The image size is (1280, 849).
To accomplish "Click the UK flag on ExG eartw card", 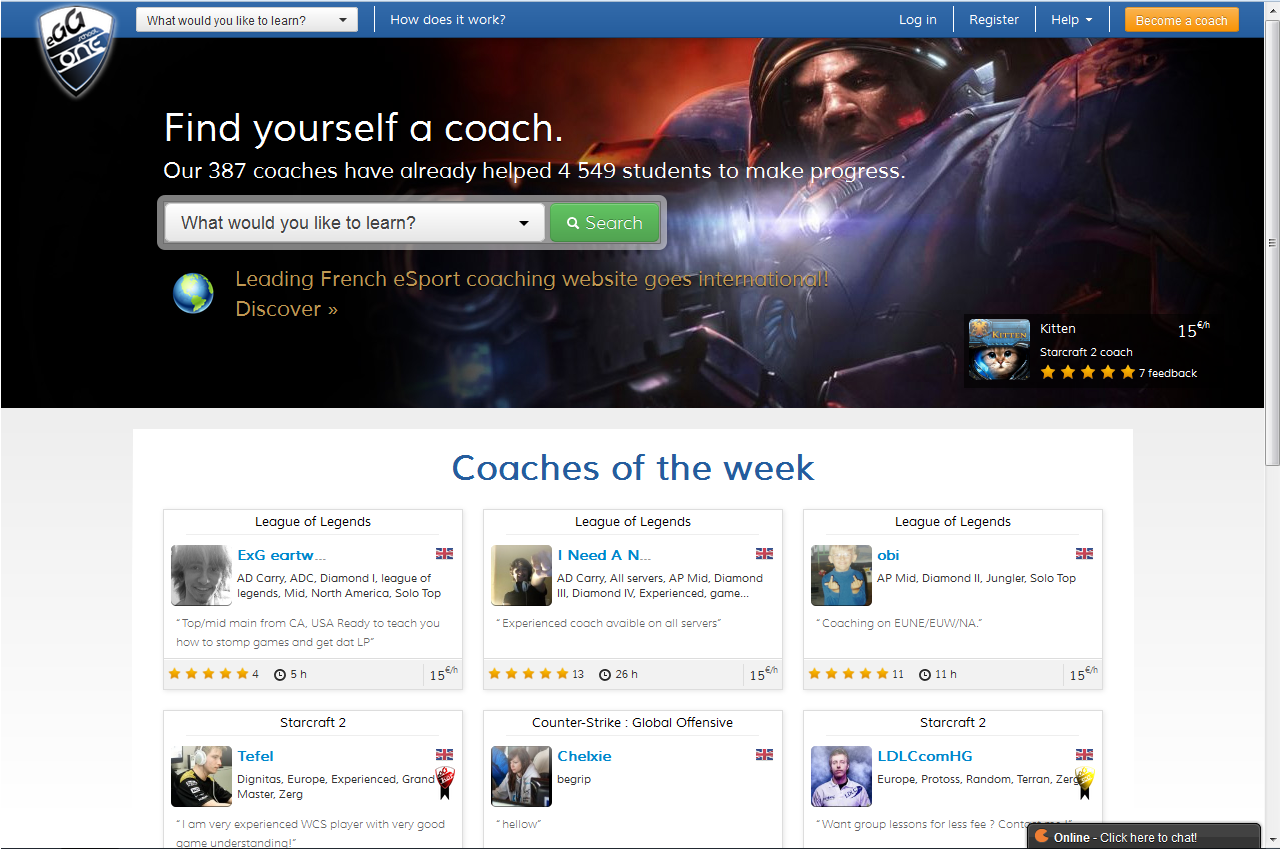I will tap(444, 554).
